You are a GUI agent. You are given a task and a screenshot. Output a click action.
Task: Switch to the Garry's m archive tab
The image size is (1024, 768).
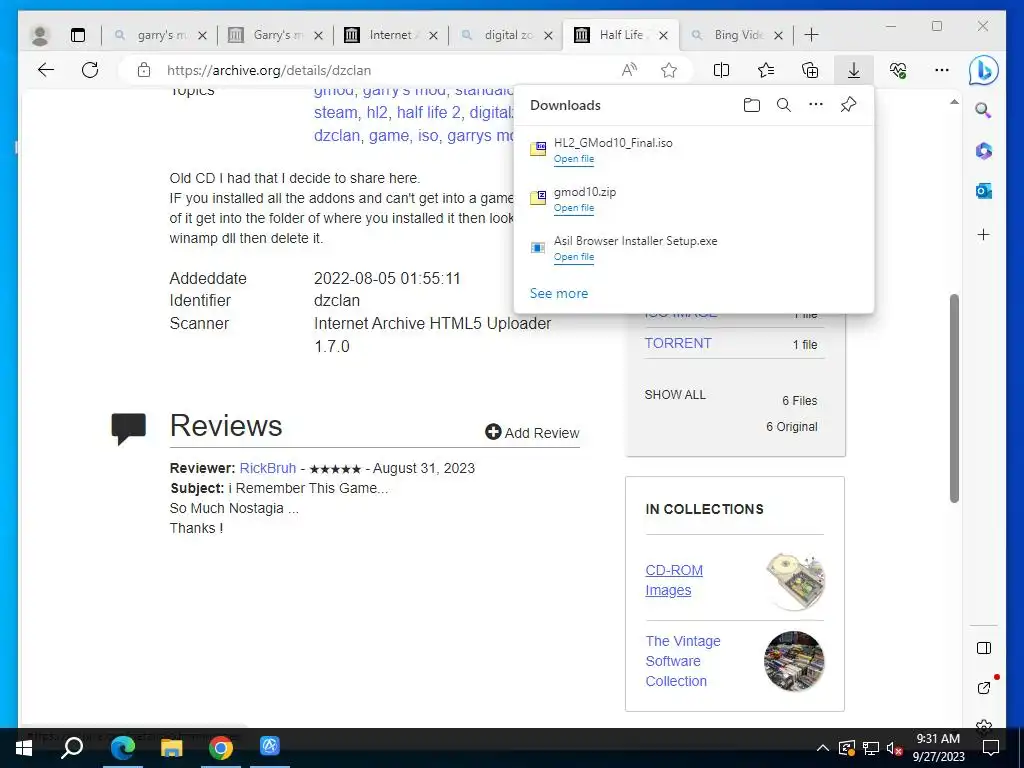[274, 35]
